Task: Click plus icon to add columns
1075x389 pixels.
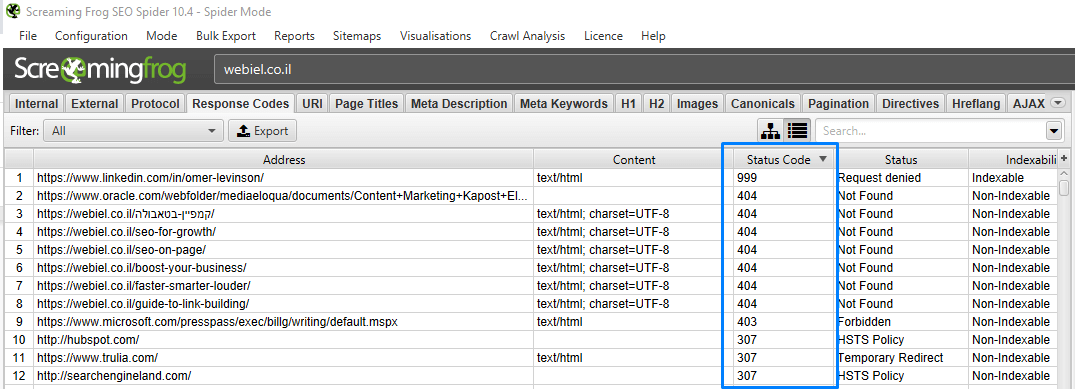Action: 1064,158
